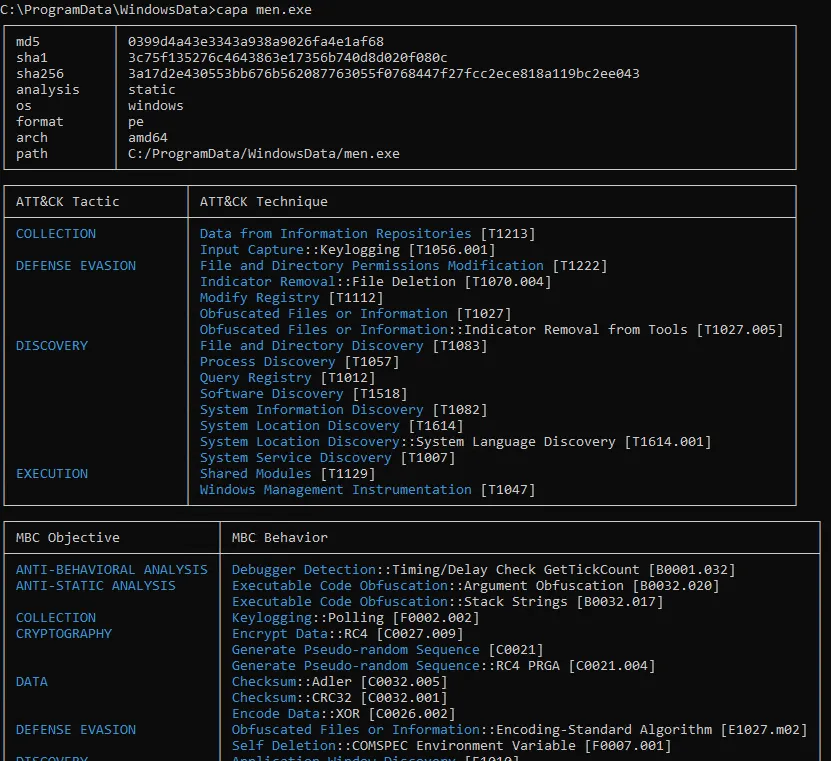Click 'File and Directory Discovery [T1083]'
The width and height of the screenshot is (831, 761).
coord(343,346)
